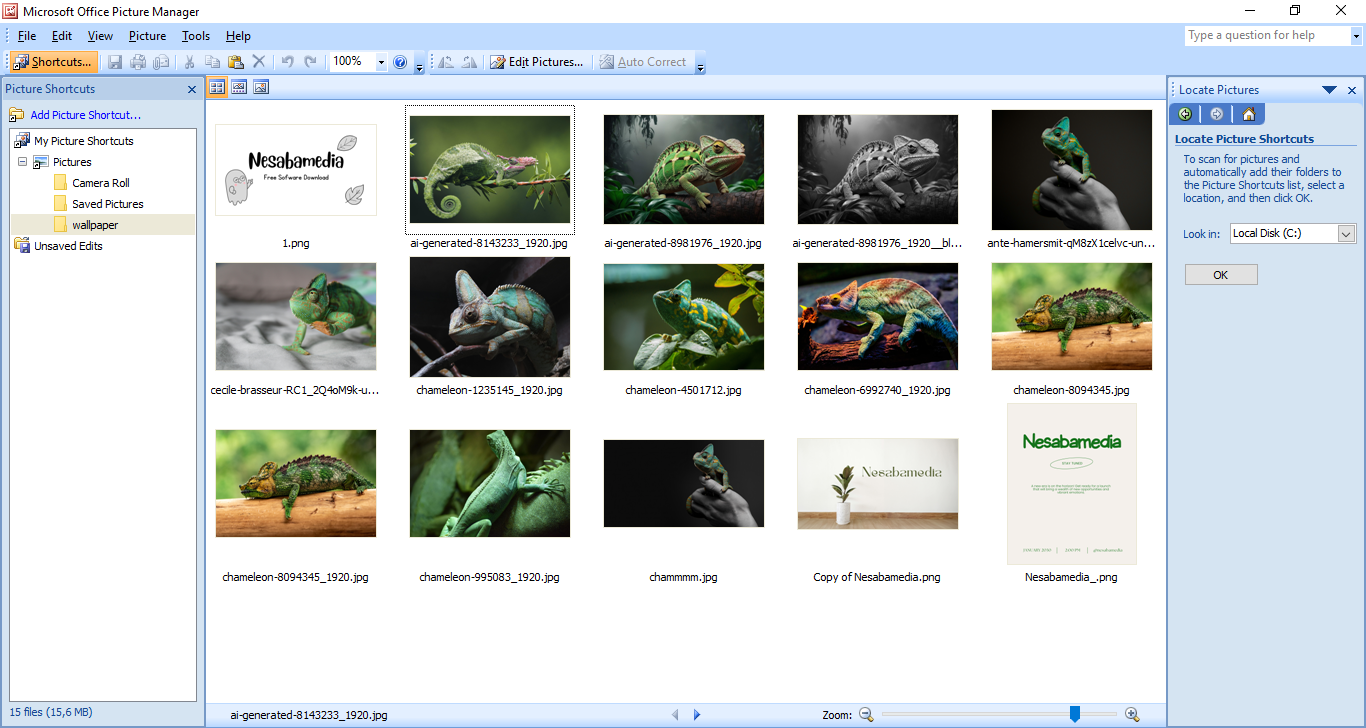Click Add Picture Shortcut link
The width and height of the screenshot is (1366, 728).
click(85, 115)
